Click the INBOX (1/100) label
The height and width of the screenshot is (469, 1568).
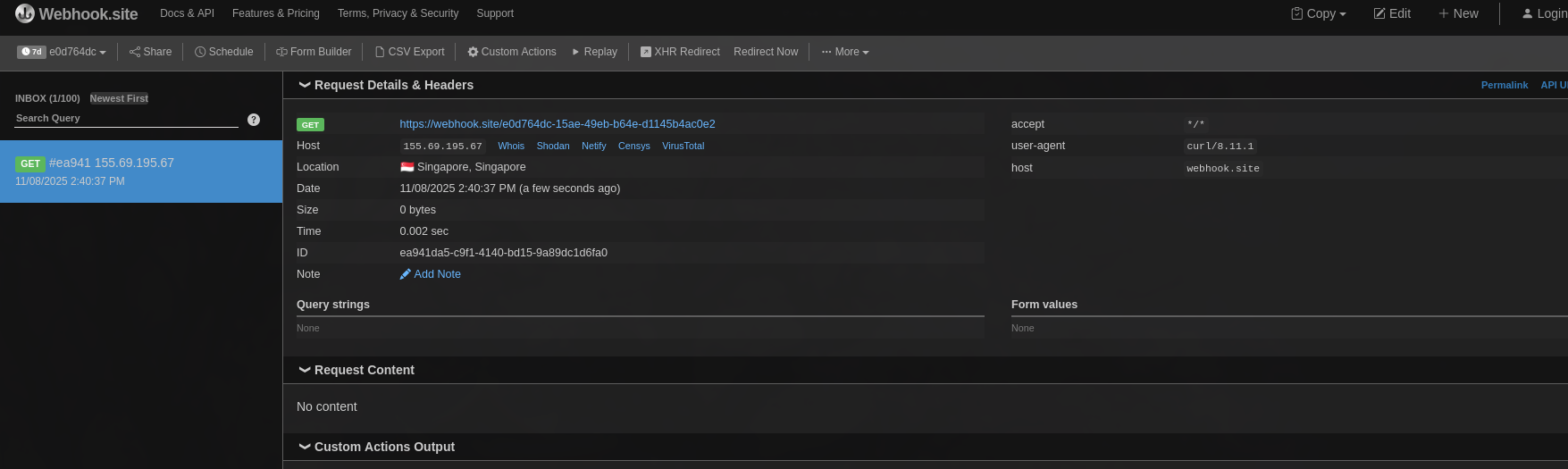pos(47,98)
